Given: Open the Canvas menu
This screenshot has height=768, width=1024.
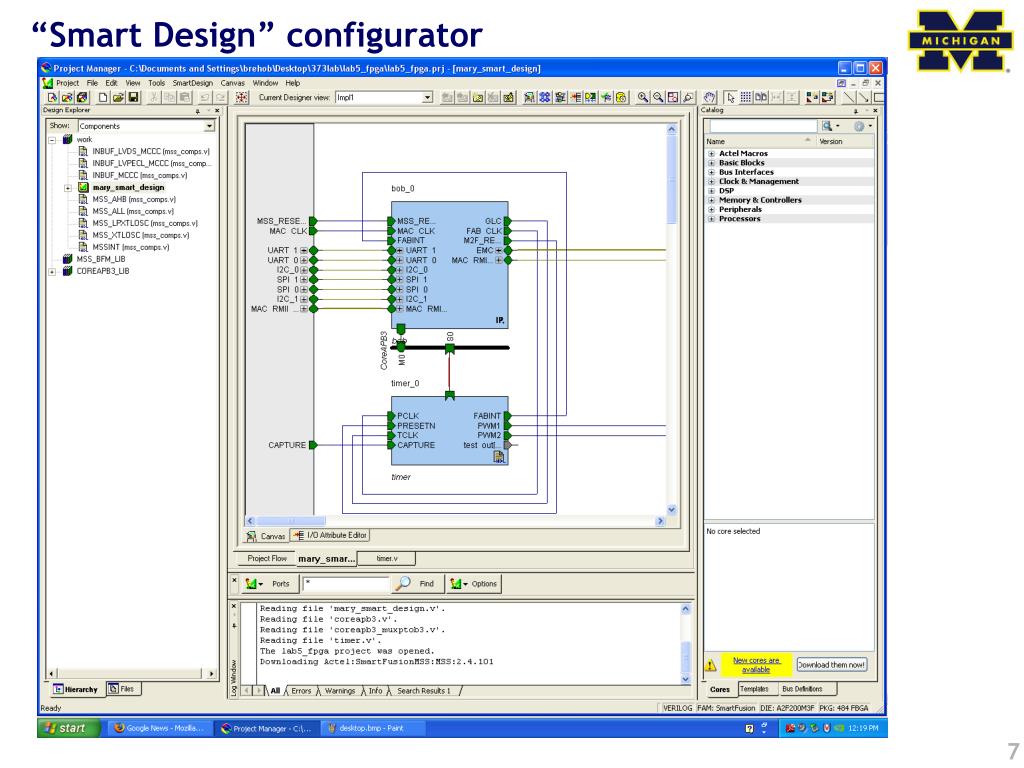Looking at the screenshot, I should click(232, 83).
